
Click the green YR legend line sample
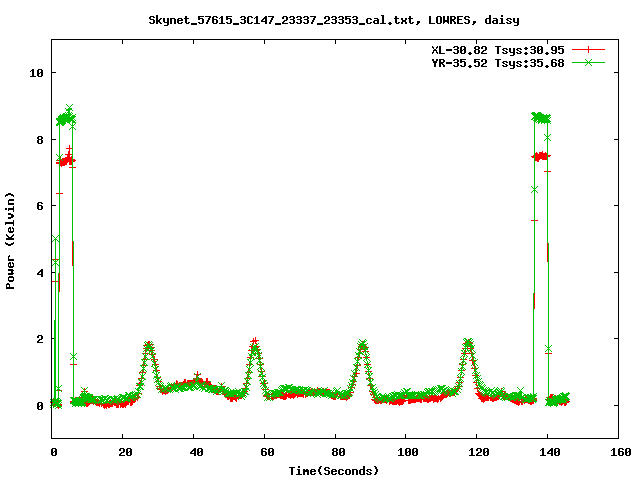[588, 62]
